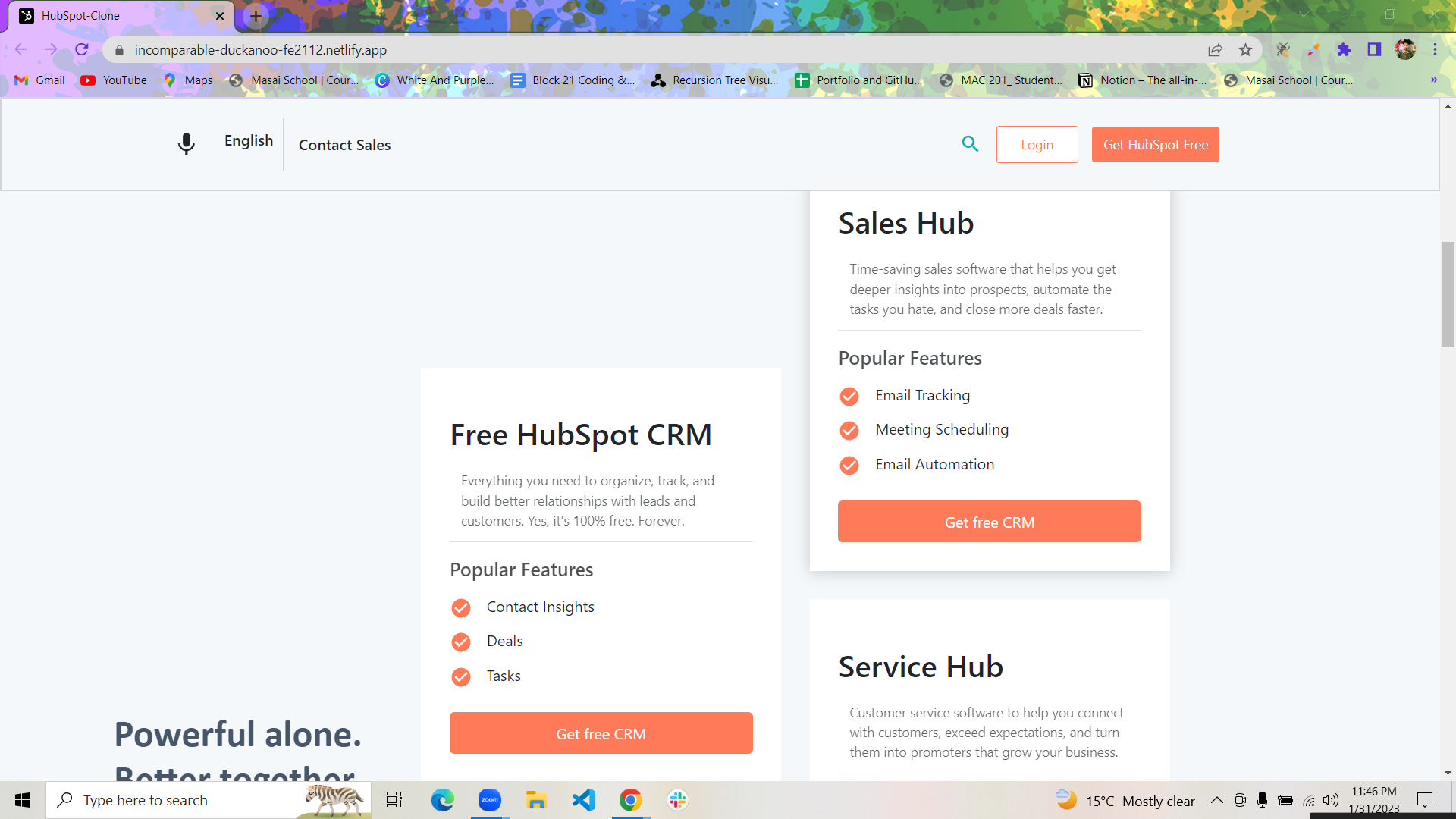The width and height of the screenshot is (1456, 819).
Task: Click Get free CRM in Free HubSpot CRM card
Action: [601, 733]
